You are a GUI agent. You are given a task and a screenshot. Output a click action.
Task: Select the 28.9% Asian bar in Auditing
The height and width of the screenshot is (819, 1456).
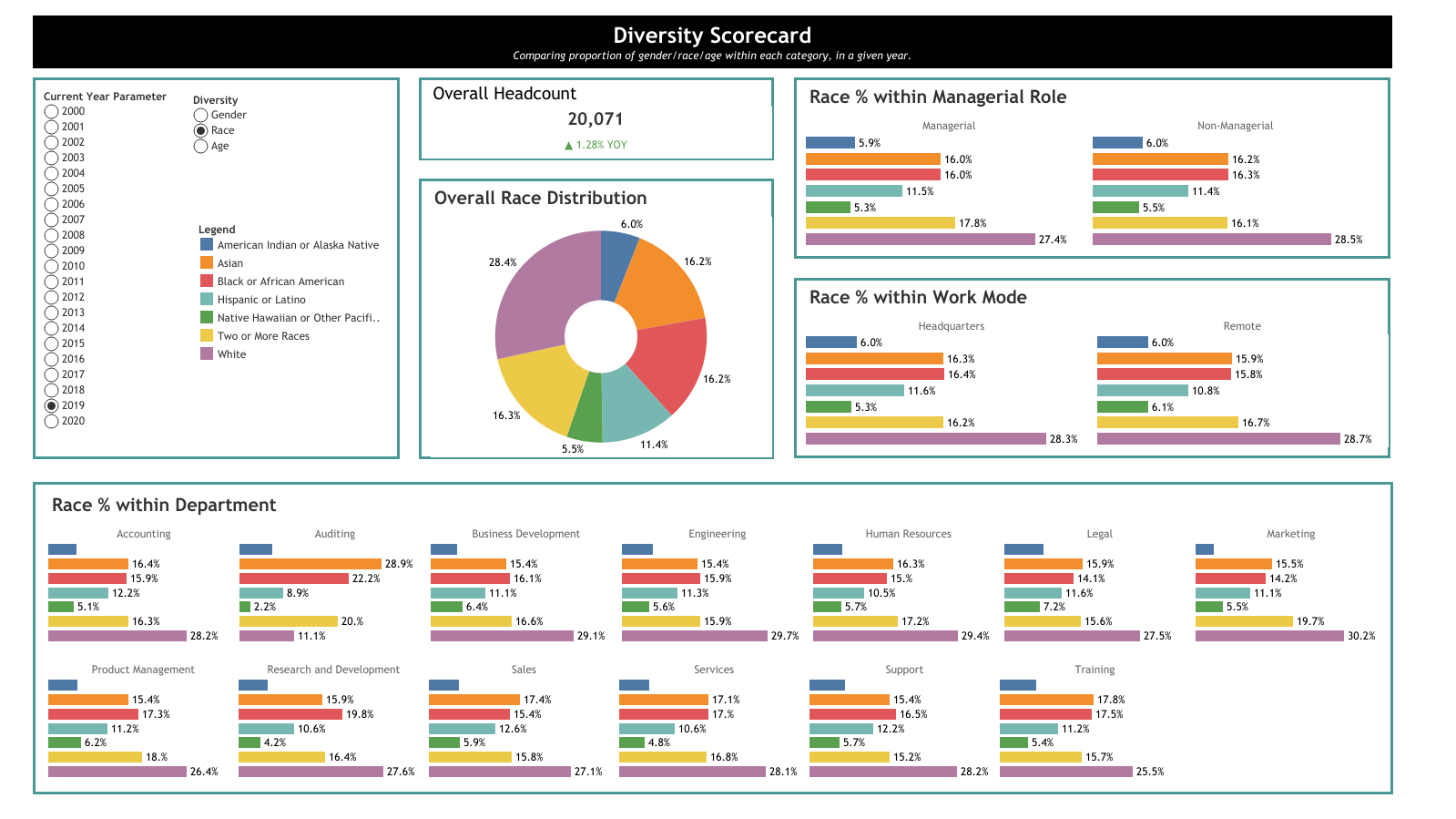point(310,564)
